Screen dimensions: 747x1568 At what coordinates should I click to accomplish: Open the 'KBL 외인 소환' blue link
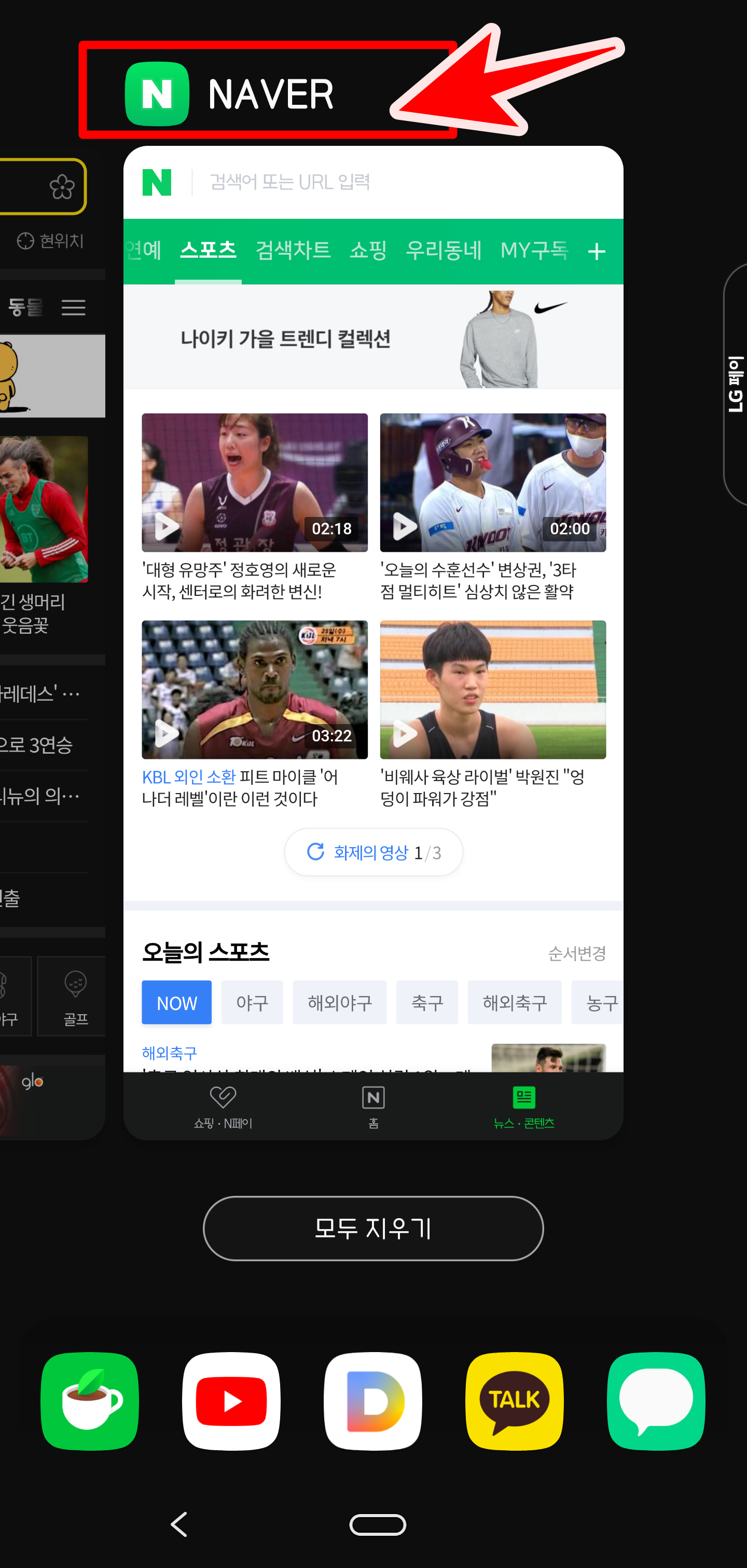point(189,776)
